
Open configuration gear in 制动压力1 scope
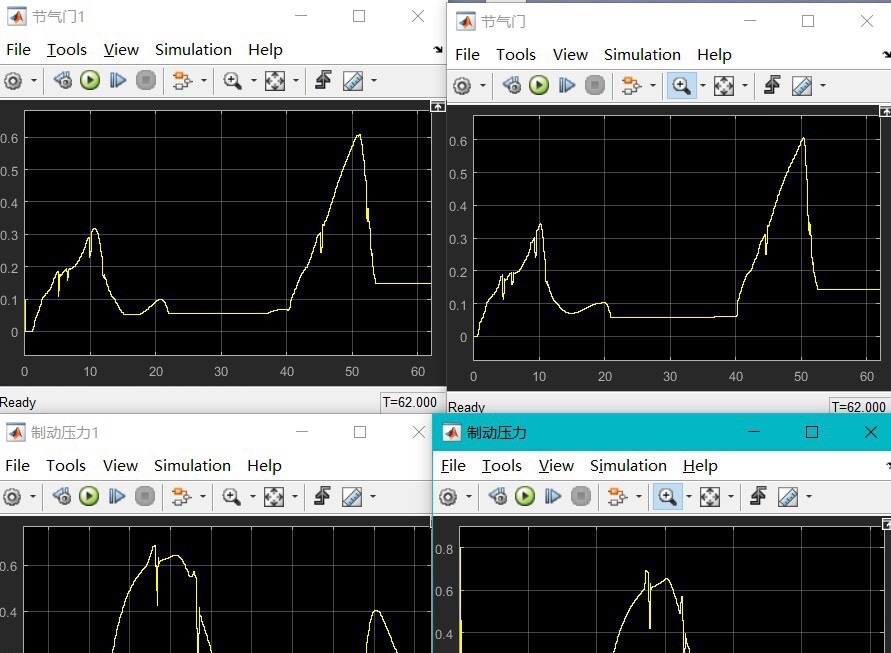click(13, 497)
